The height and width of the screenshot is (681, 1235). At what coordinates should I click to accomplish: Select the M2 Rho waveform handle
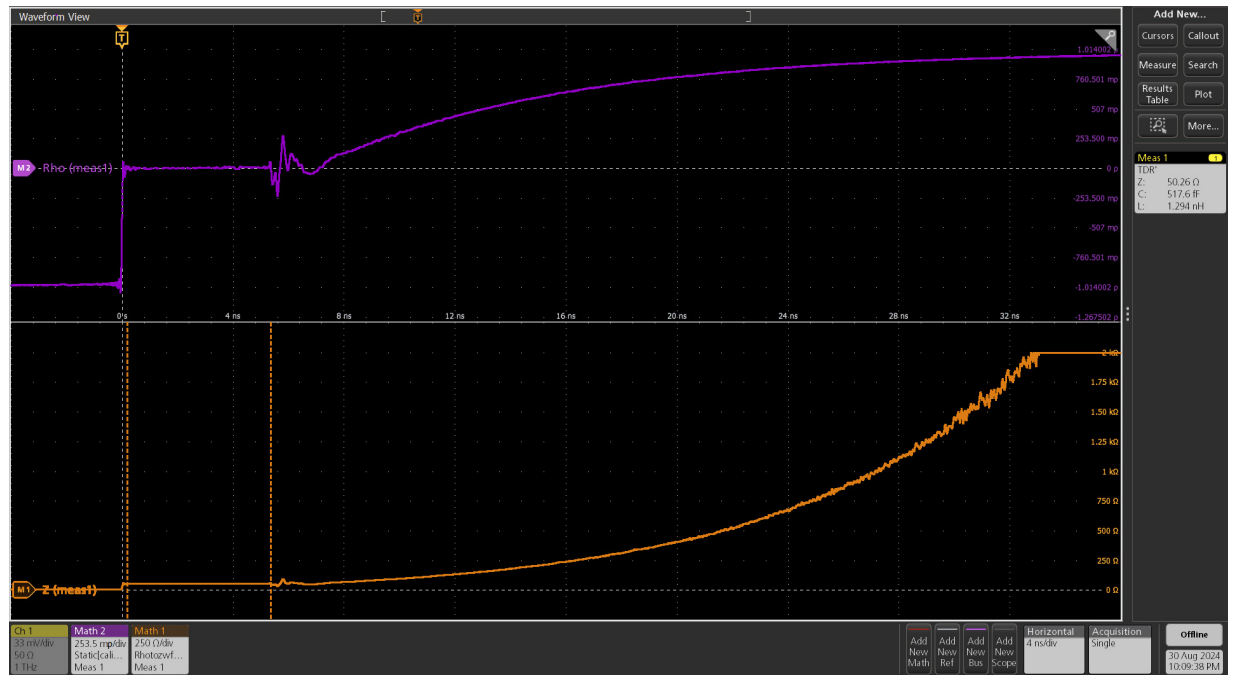pyautogui.click(x=23, y=168)
